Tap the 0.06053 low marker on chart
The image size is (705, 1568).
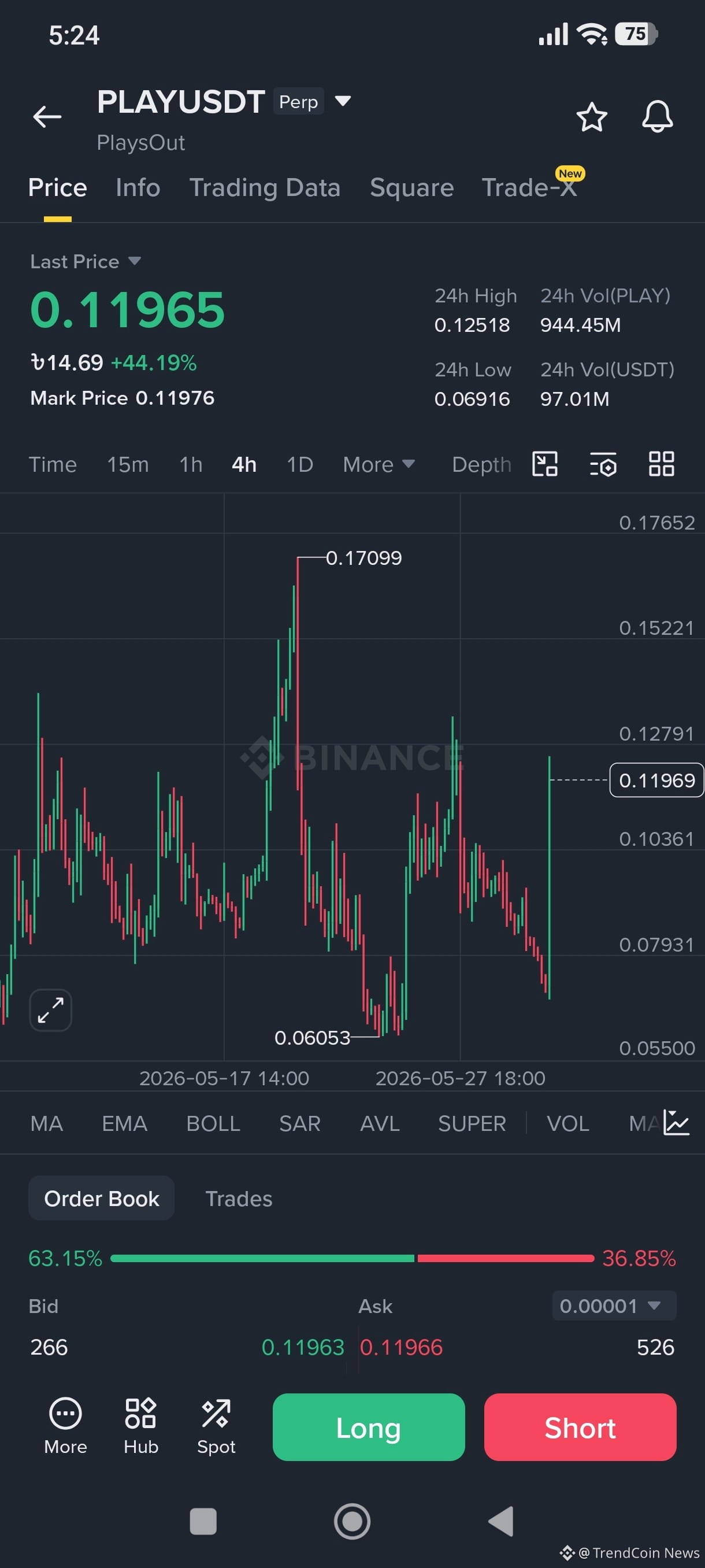click(x=312, y=1037)
